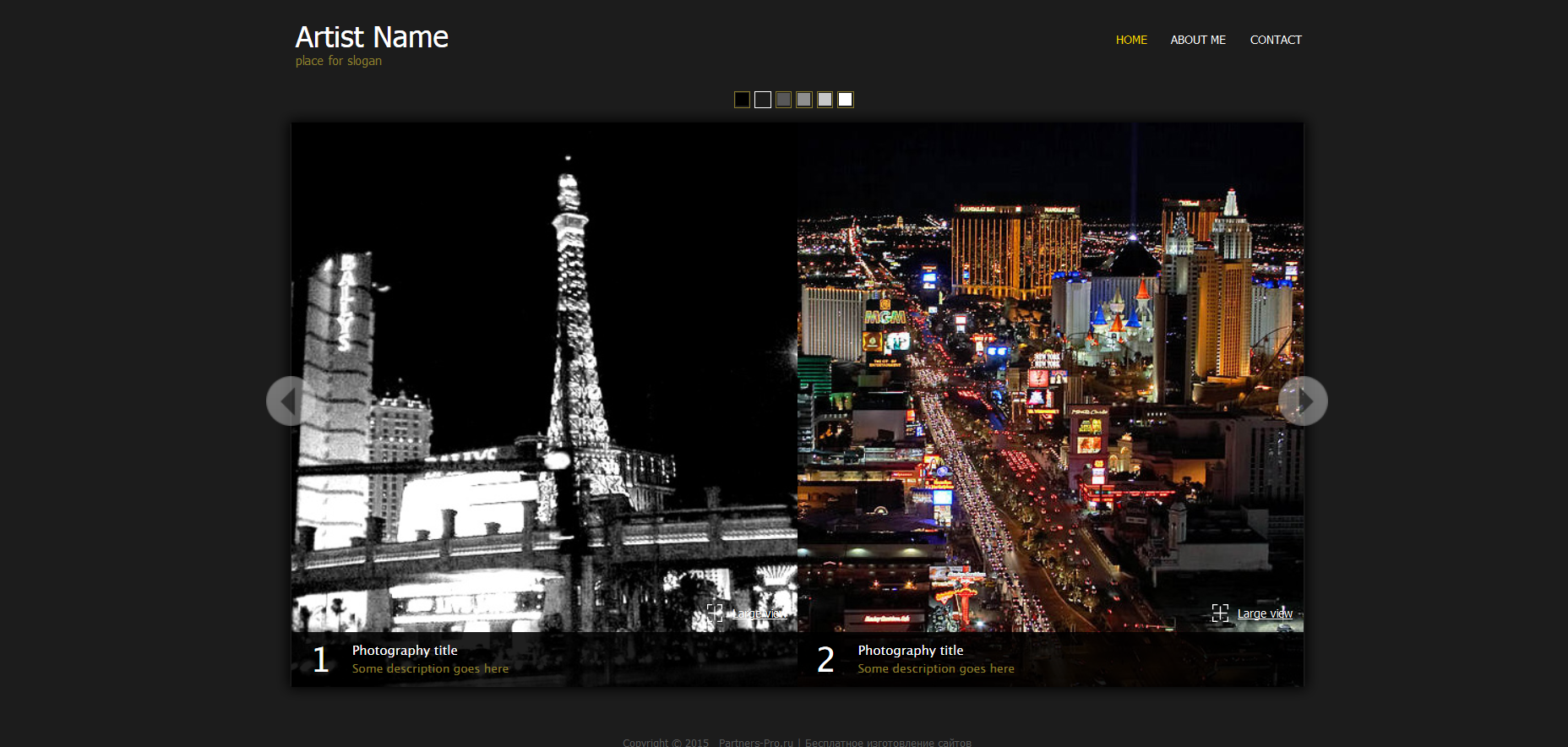Pick the medium gray background swatch
The width and height of the screenshot is (1568, 747).
(804, 100)
